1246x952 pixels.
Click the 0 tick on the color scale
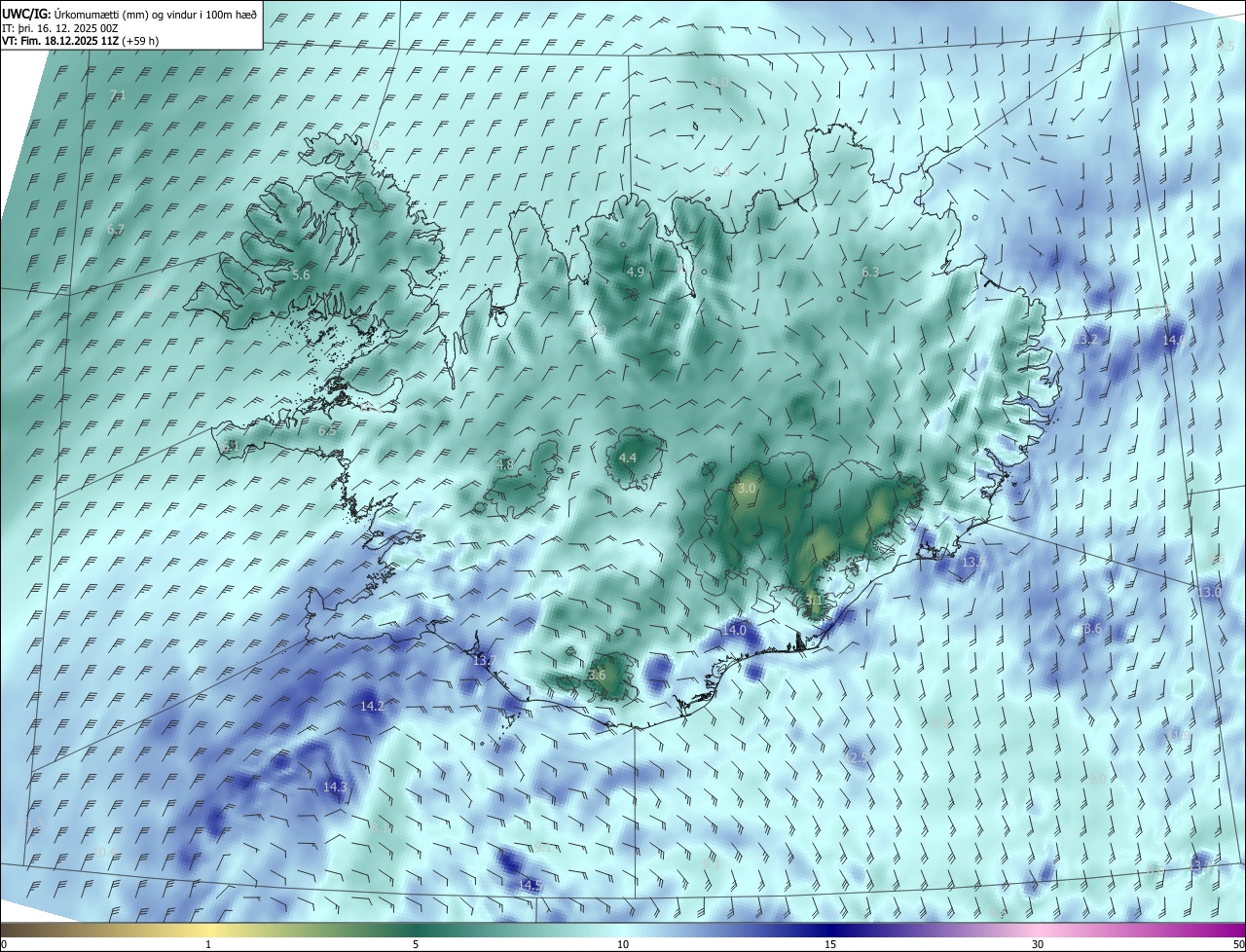click(x=4, y=944)
